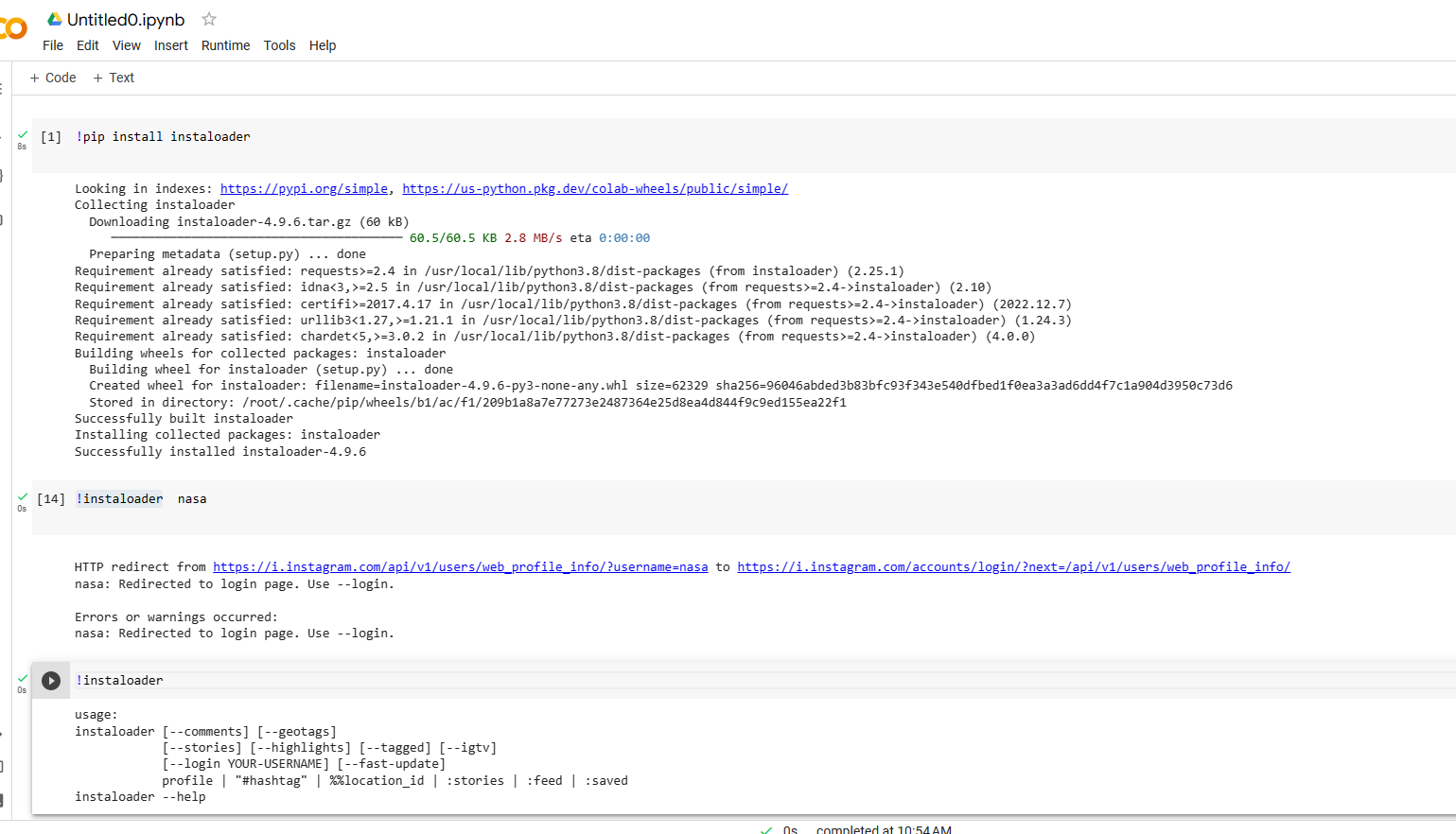Add a text cell using + Text

coord(113,77)
